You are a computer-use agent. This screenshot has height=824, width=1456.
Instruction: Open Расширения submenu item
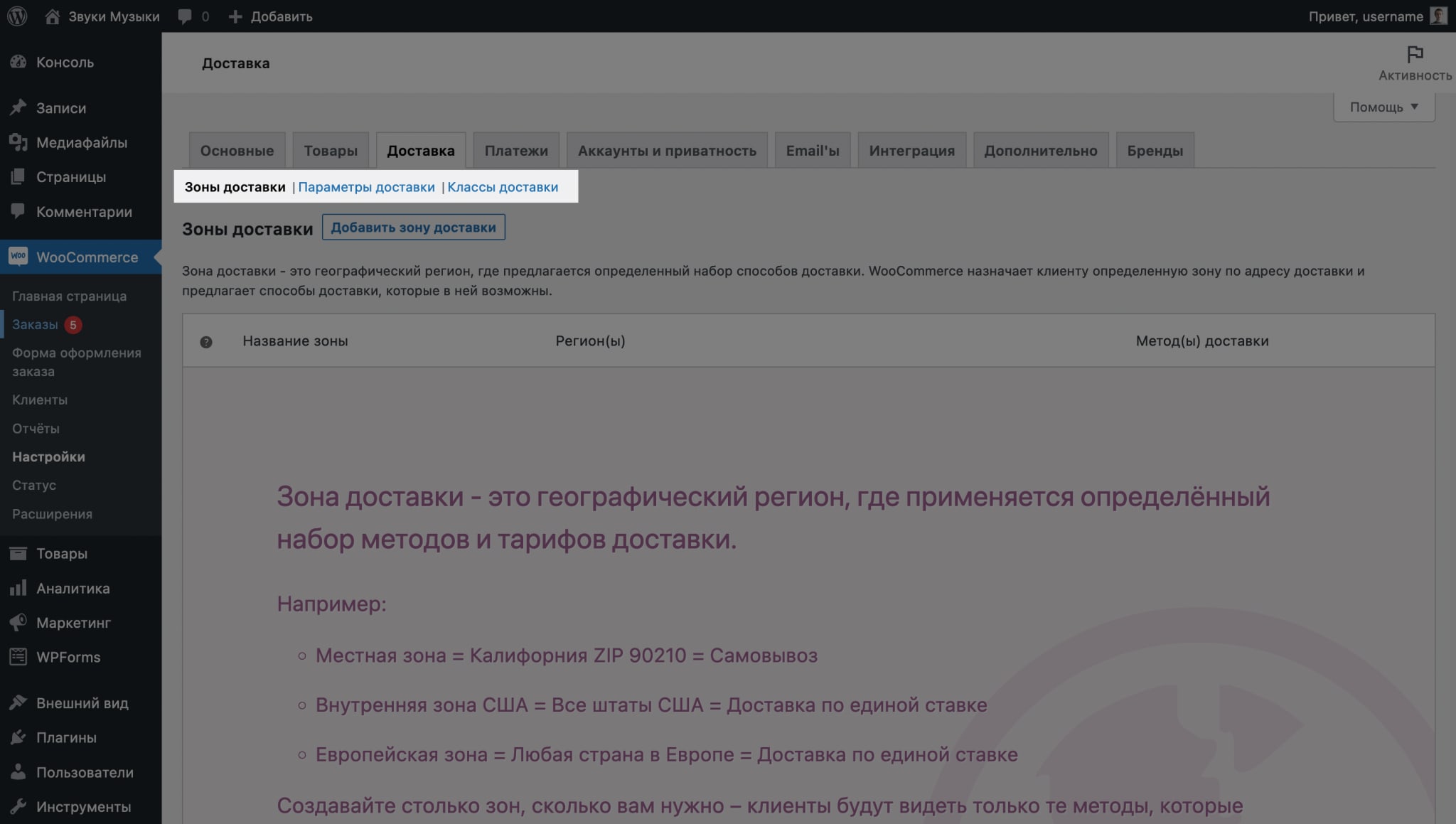click(52, 513)
